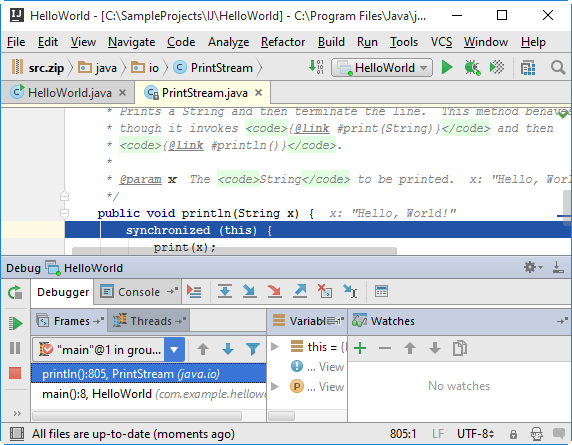This screenshot has width=572, height=445.
Task: Change UTF-8 file encoding selector
Action: click(475, 434)
